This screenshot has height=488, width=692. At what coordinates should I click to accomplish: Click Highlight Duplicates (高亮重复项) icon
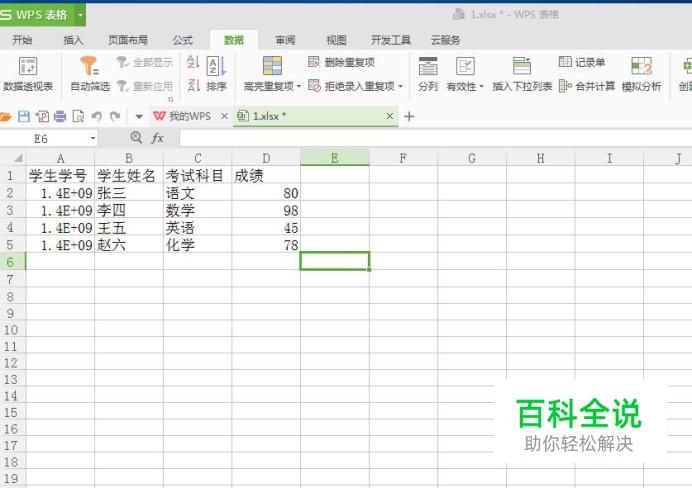[x=272, y=66]
